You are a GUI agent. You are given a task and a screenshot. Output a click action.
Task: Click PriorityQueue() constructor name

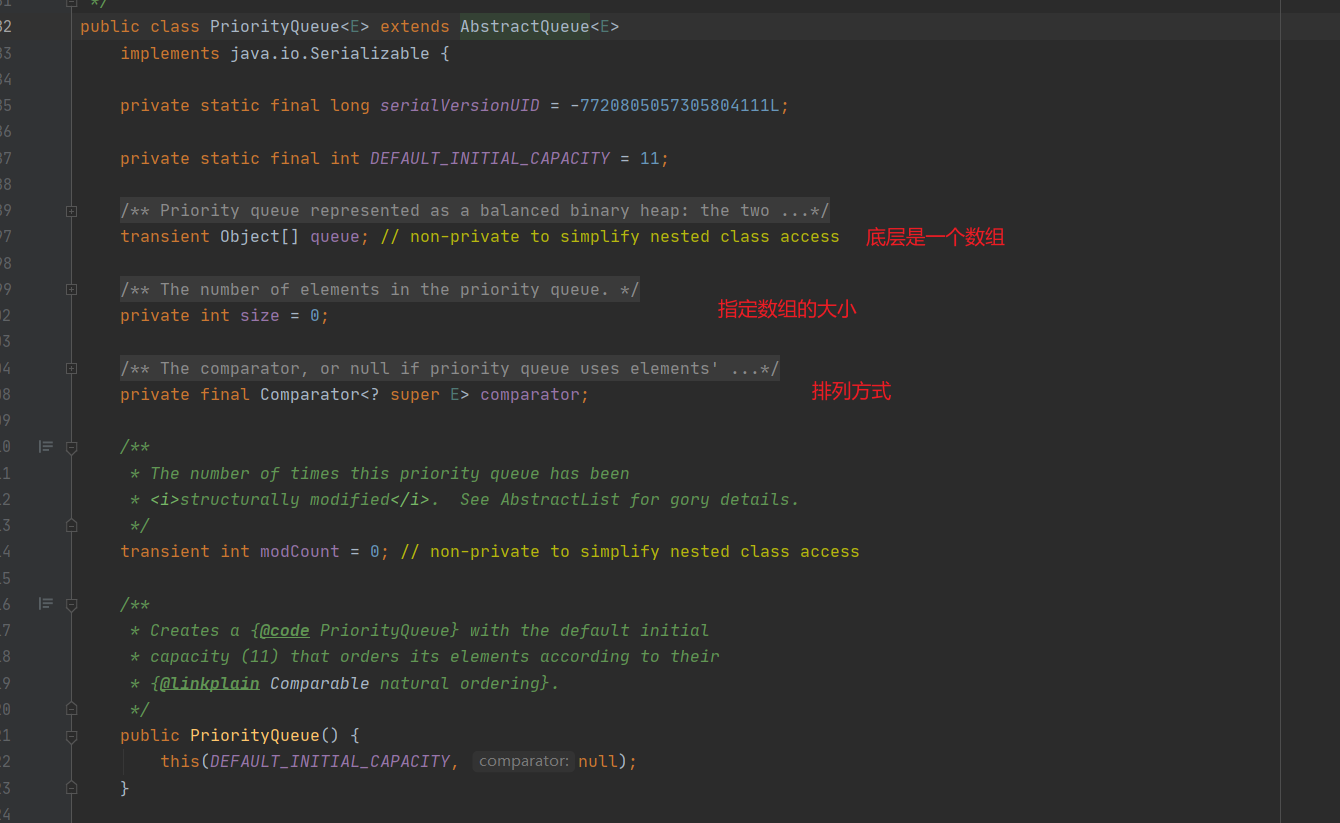coord(255,735)
